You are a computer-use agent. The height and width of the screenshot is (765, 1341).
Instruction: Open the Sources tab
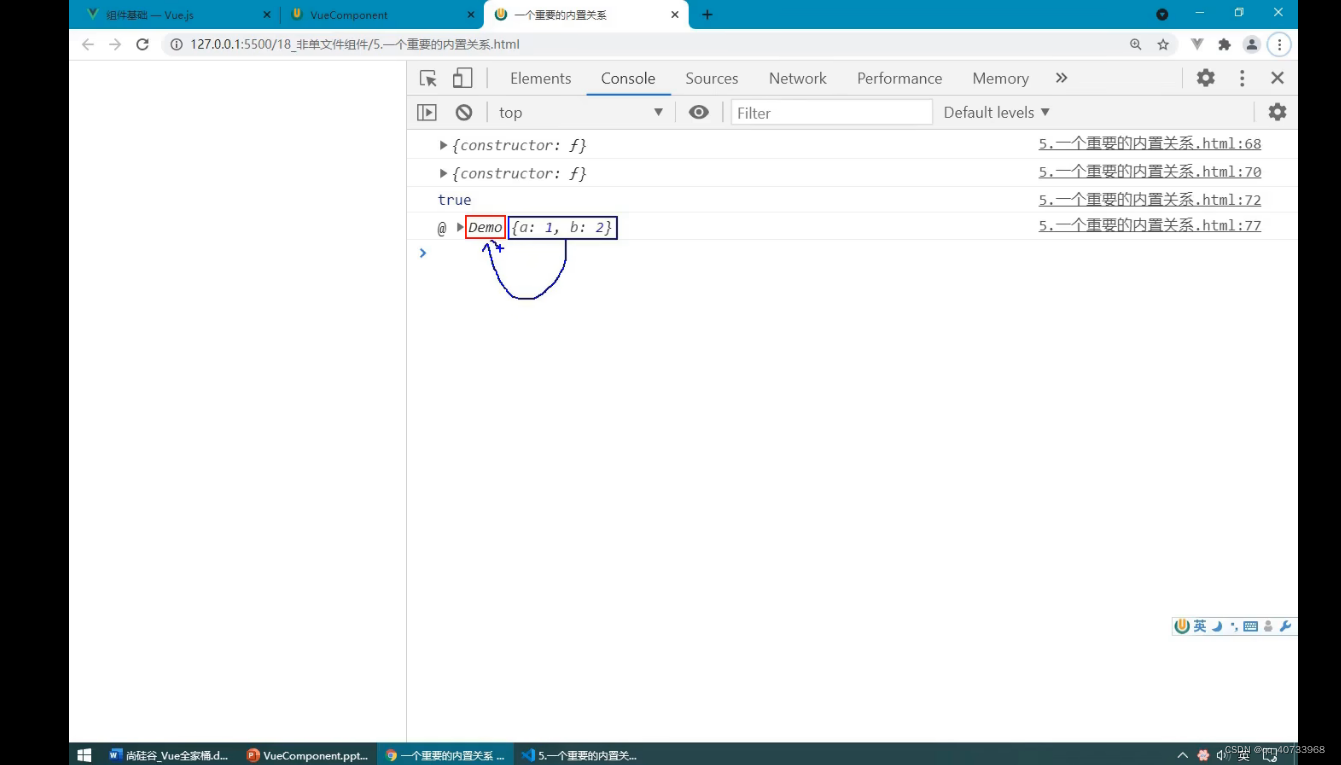coord(711,78)
